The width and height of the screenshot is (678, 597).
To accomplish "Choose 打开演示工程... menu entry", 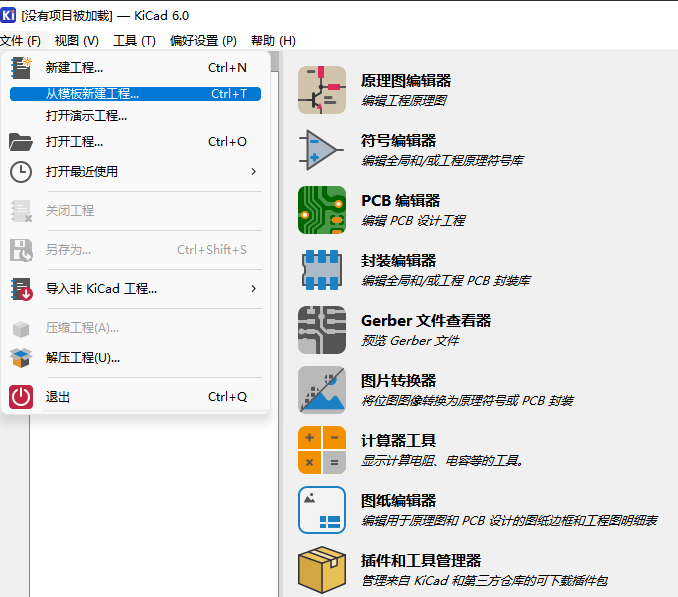I will coord(135,116).
